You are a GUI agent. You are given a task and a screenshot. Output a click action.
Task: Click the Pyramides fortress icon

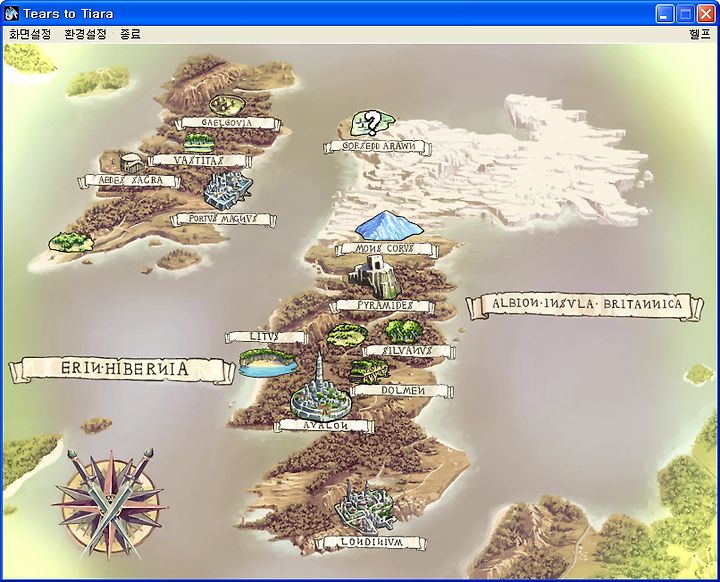(x=375, y=277)
